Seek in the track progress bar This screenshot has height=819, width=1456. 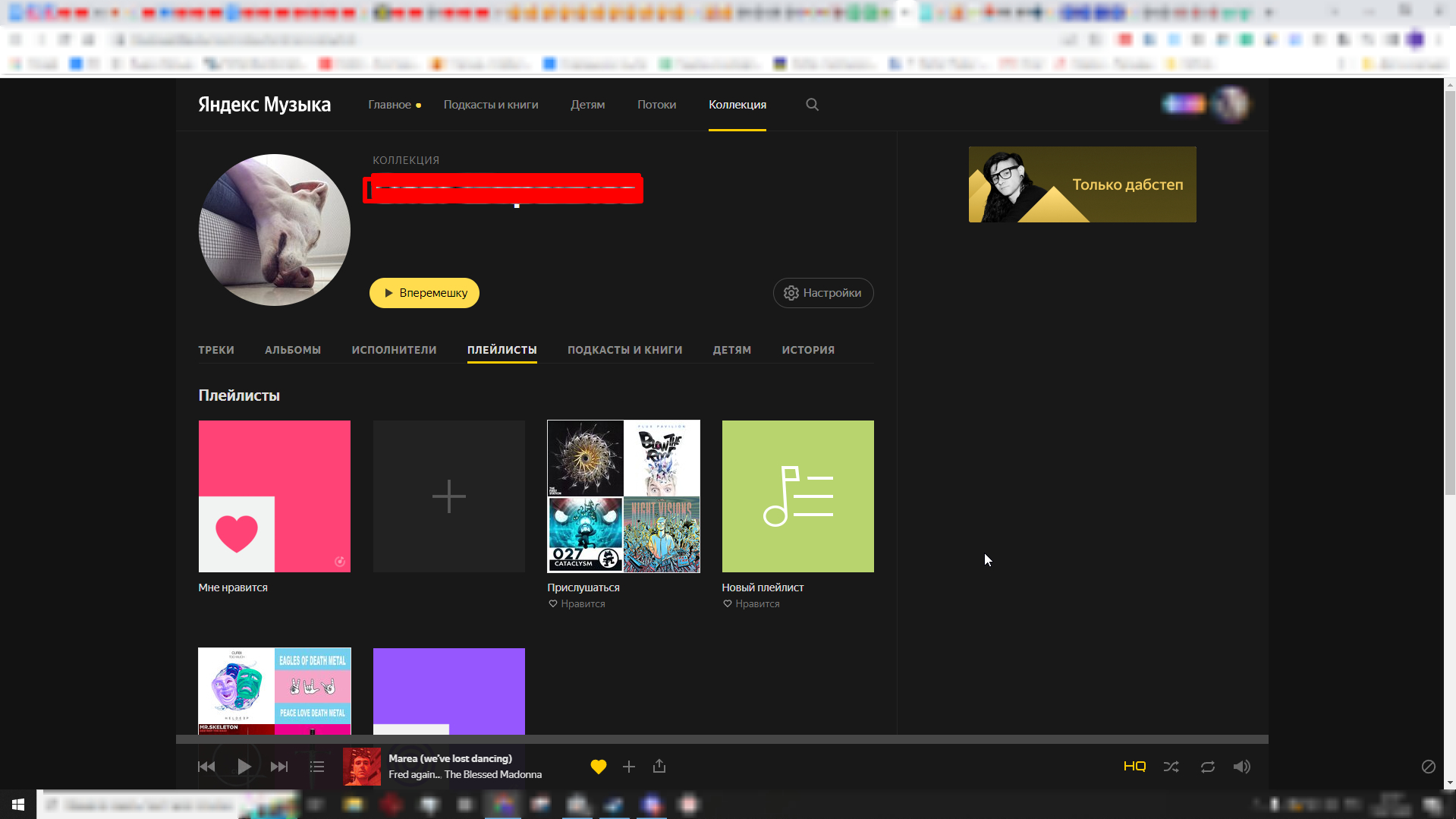pos(722,739)
